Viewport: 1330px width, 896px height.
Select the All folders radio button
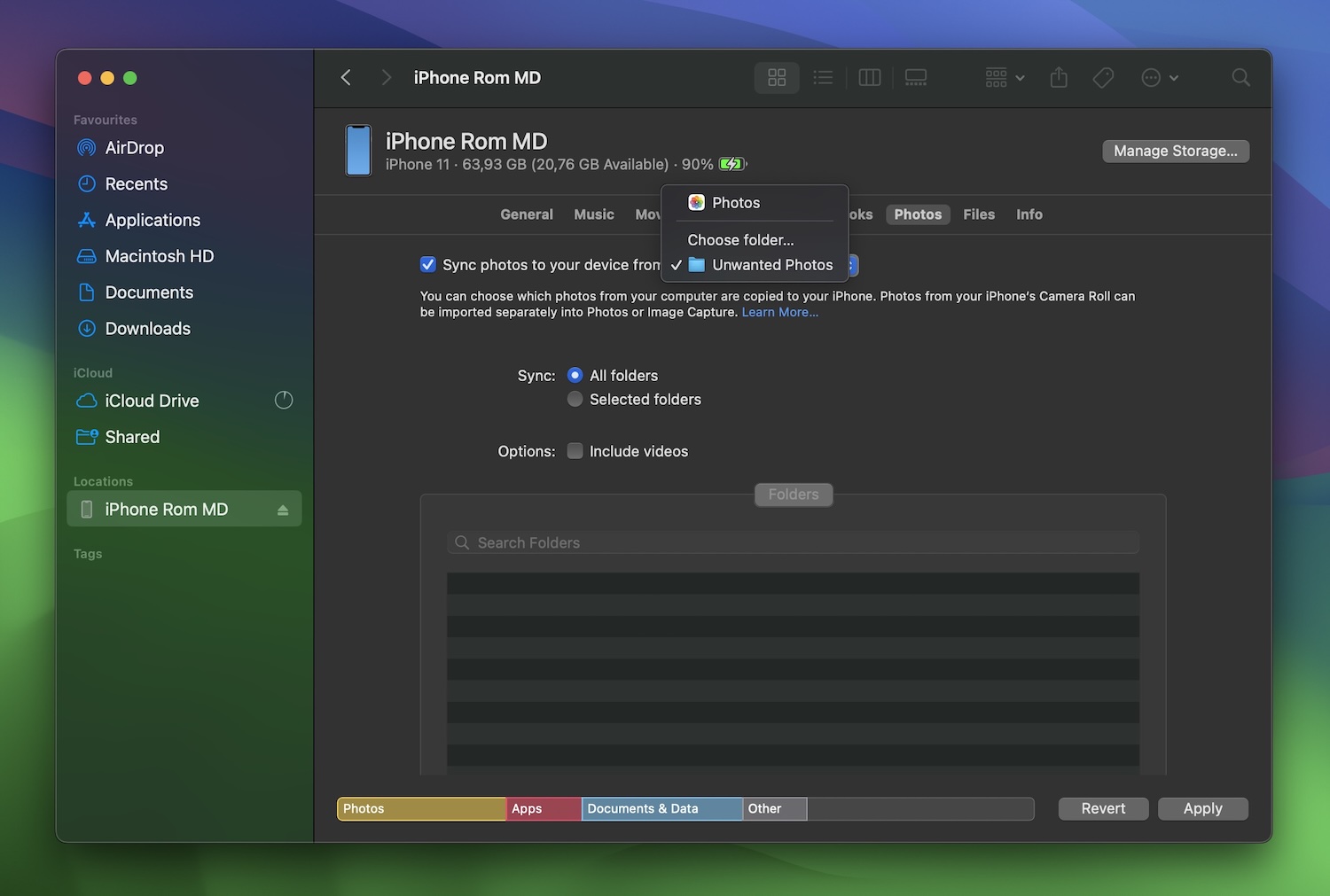pos(575,375)
